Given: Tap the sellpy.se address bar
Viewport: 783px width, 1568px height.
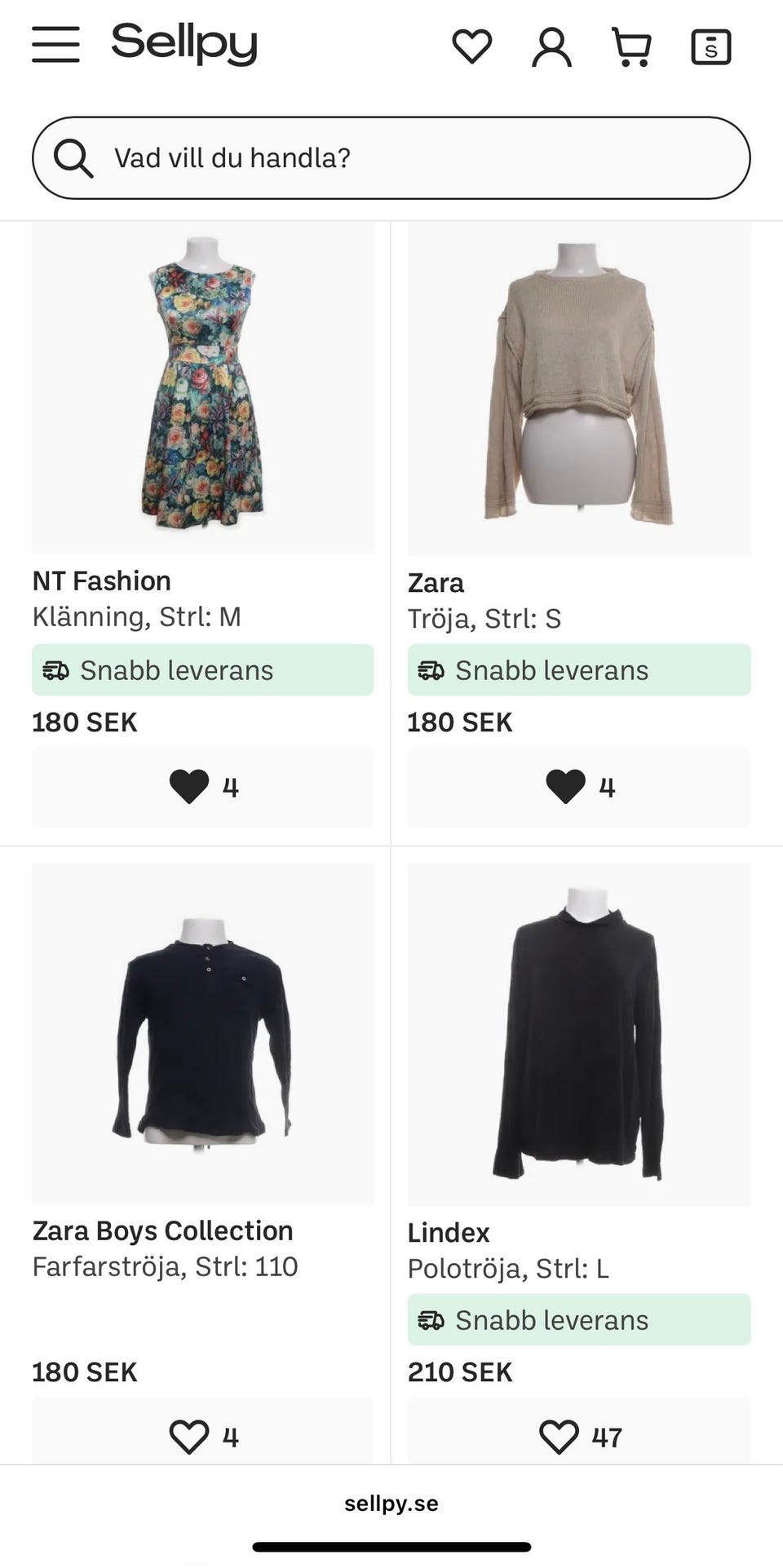Looking at the screenshot, I should pos(391,1504).
